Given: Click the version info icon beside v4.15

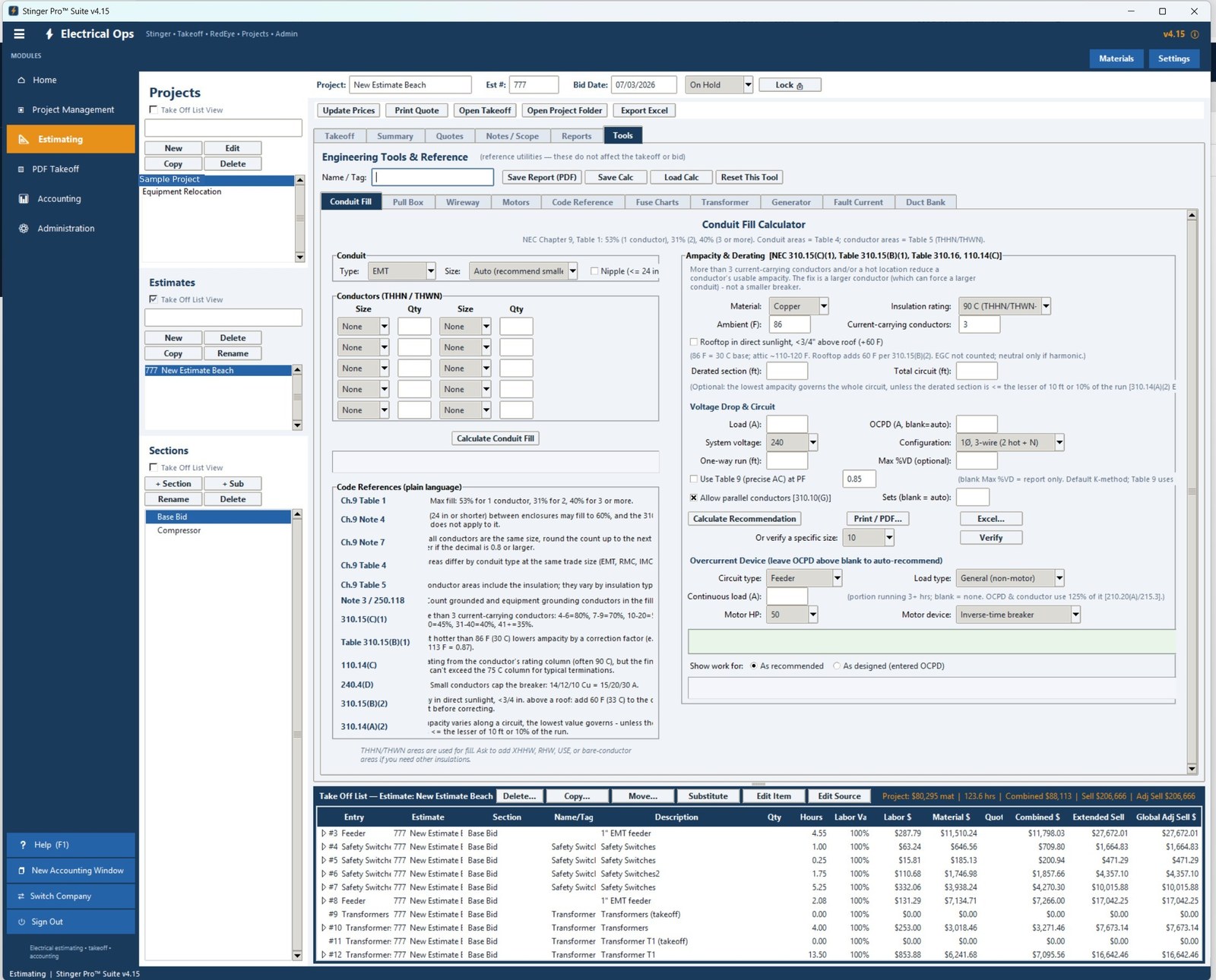Looking at the screenshot, I should tap(1195, 34).
